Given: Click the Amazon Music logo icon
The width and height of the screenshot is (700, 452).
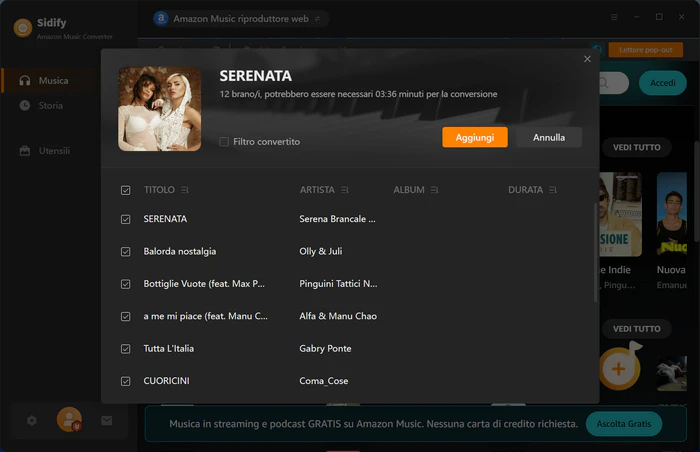Looking at the screenshot, I should [161, 18].
